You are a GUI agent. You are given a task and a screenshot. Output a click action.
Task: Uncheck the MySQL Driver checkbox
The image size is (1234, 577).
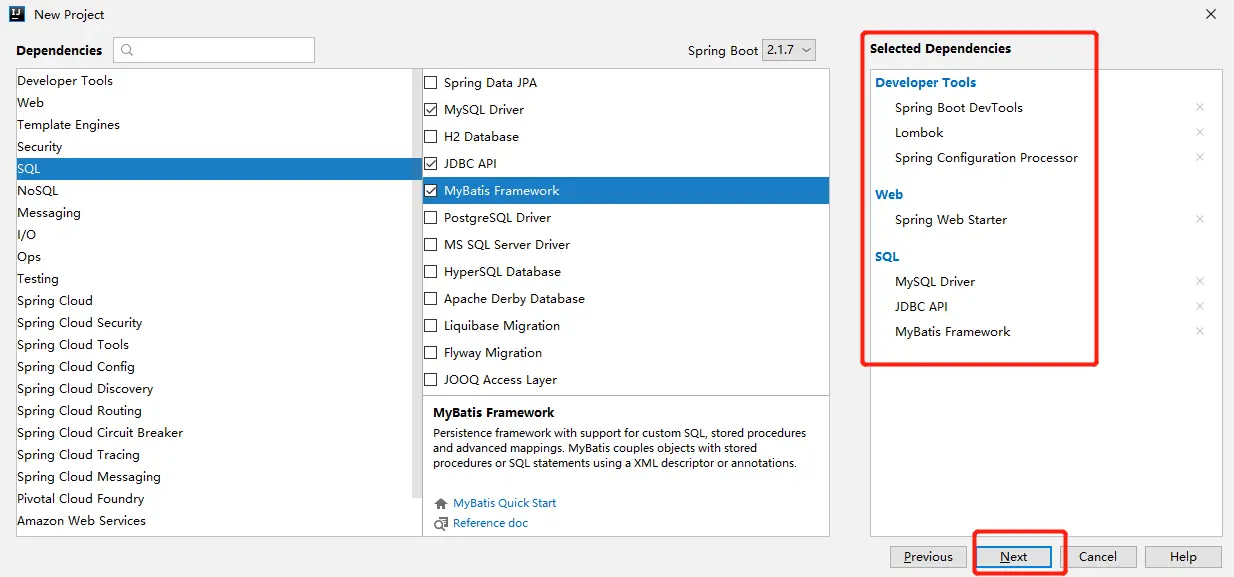[431, 110]
